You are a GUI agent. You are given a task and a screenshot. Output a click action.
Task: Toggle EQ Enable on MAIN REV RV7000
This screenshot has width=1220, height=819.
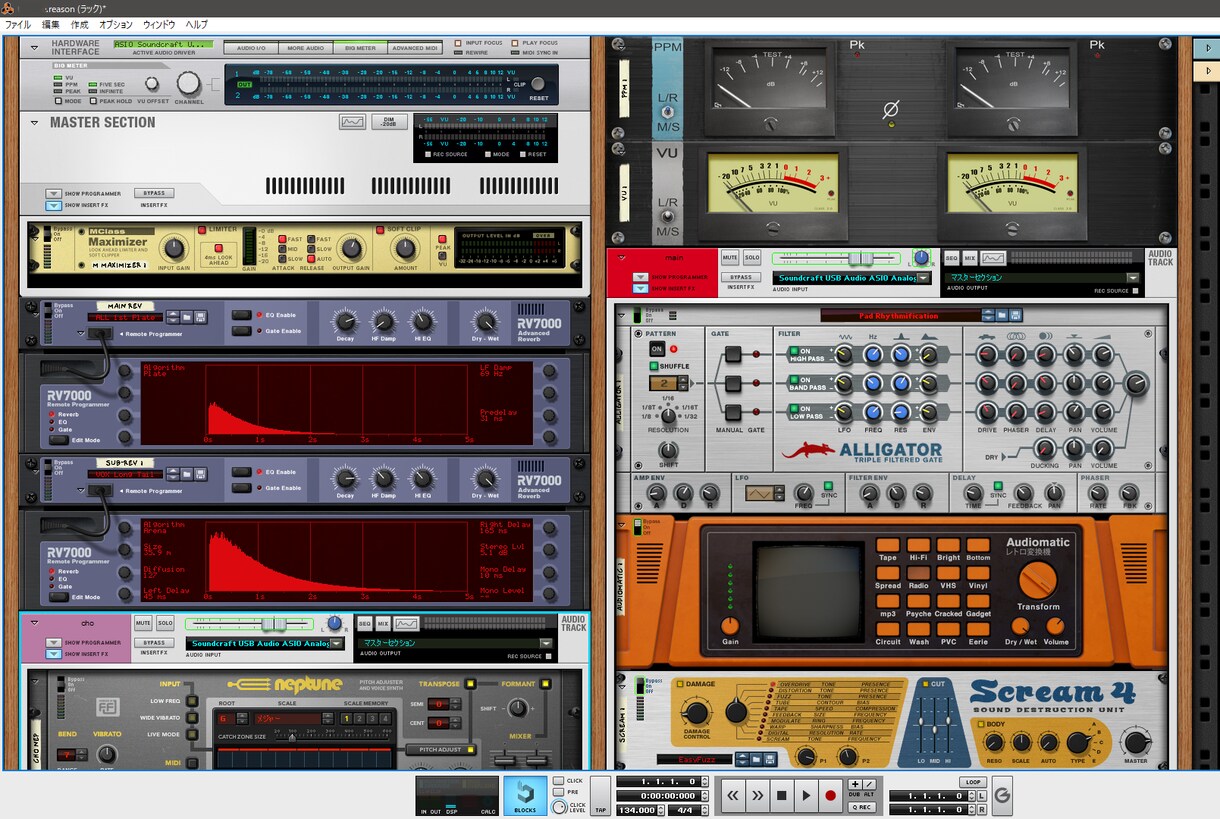[241, 315]
